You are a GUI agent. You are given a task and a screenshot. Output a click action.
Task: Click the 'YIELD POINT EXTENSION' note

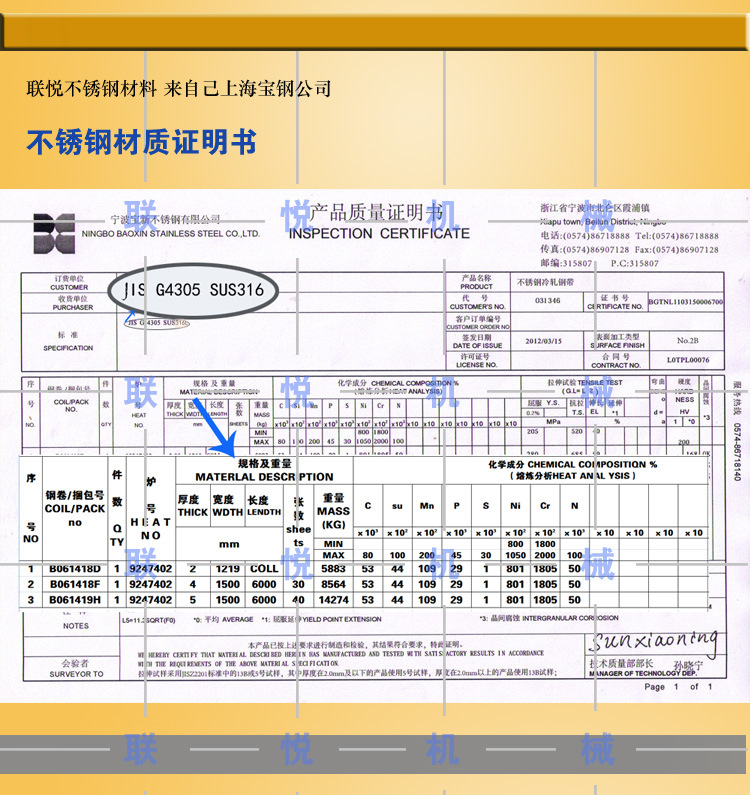click(x=342, y=619)
